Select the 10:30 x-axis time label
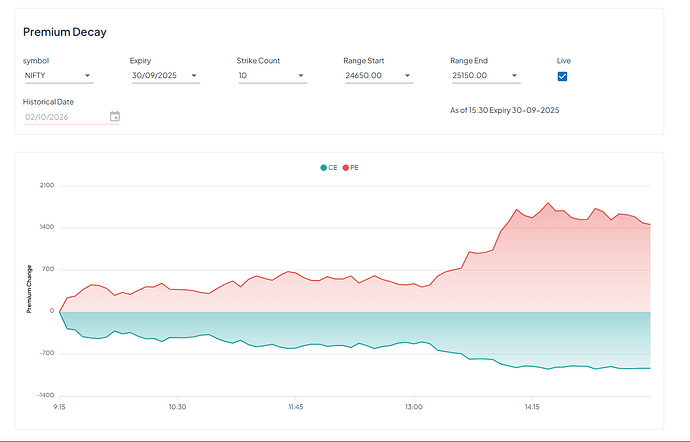The width and height of the screenshot is (690, 442). click(x=178, y=407)
